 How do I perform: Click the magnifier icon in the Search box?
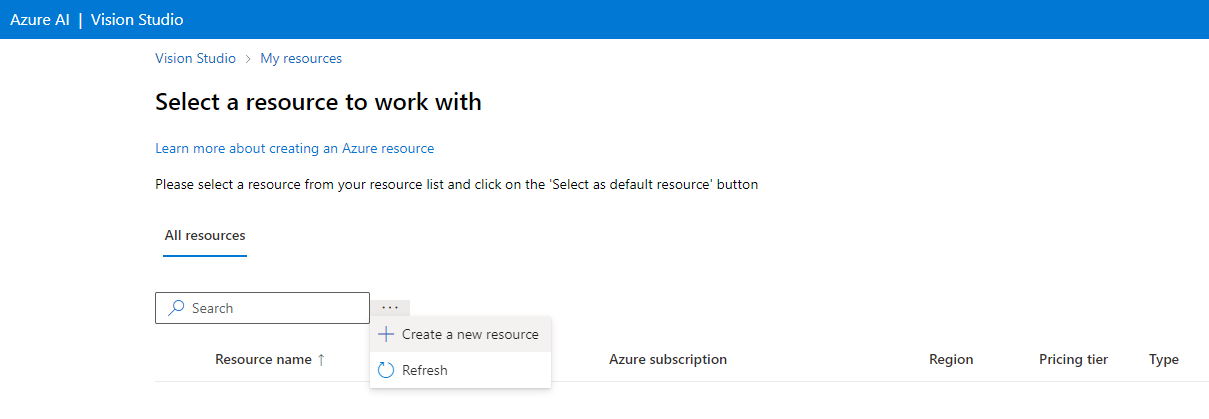[x=177, y=308]
